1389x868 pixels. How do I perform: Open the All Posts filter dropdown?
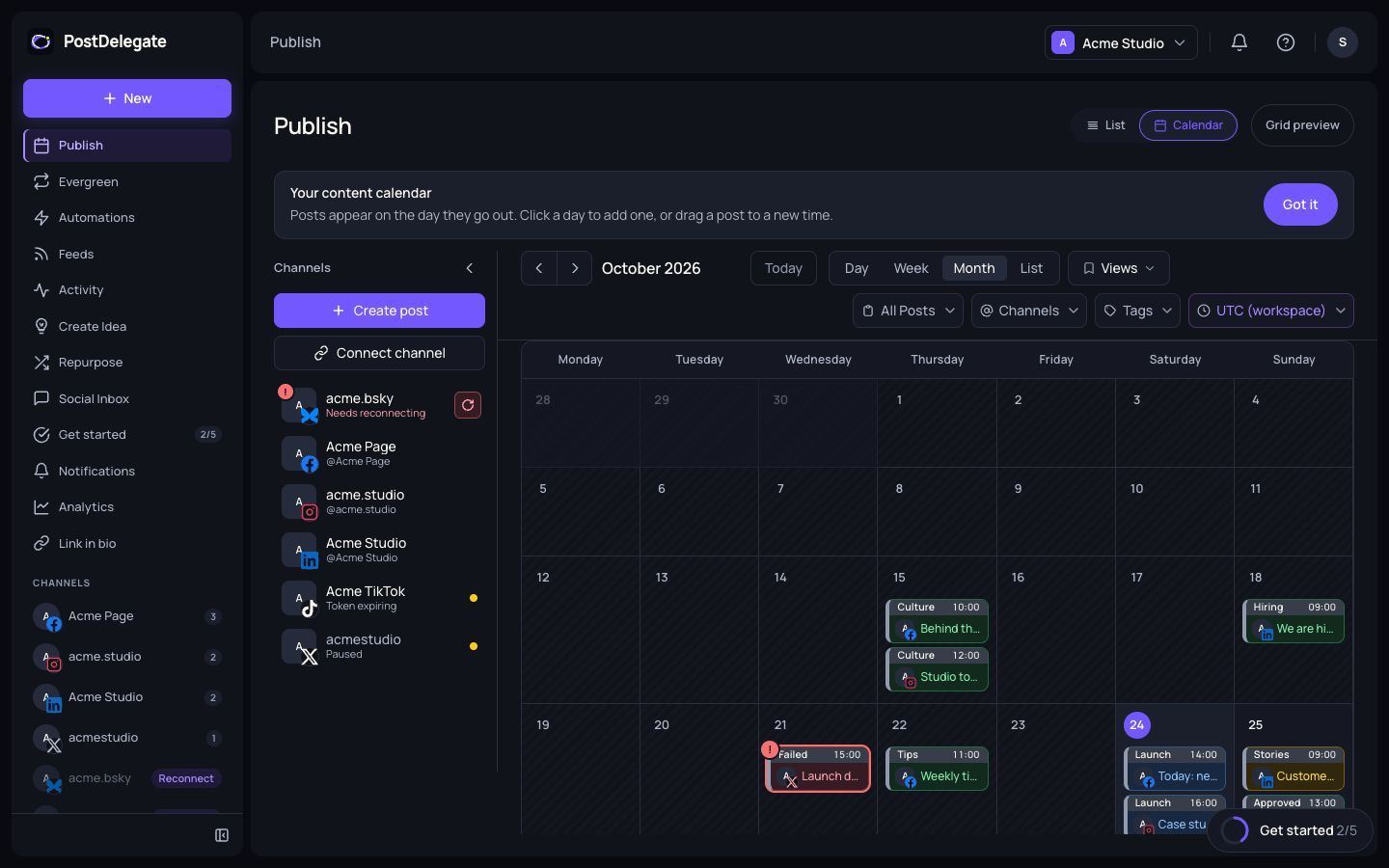[x=908, y=311]
